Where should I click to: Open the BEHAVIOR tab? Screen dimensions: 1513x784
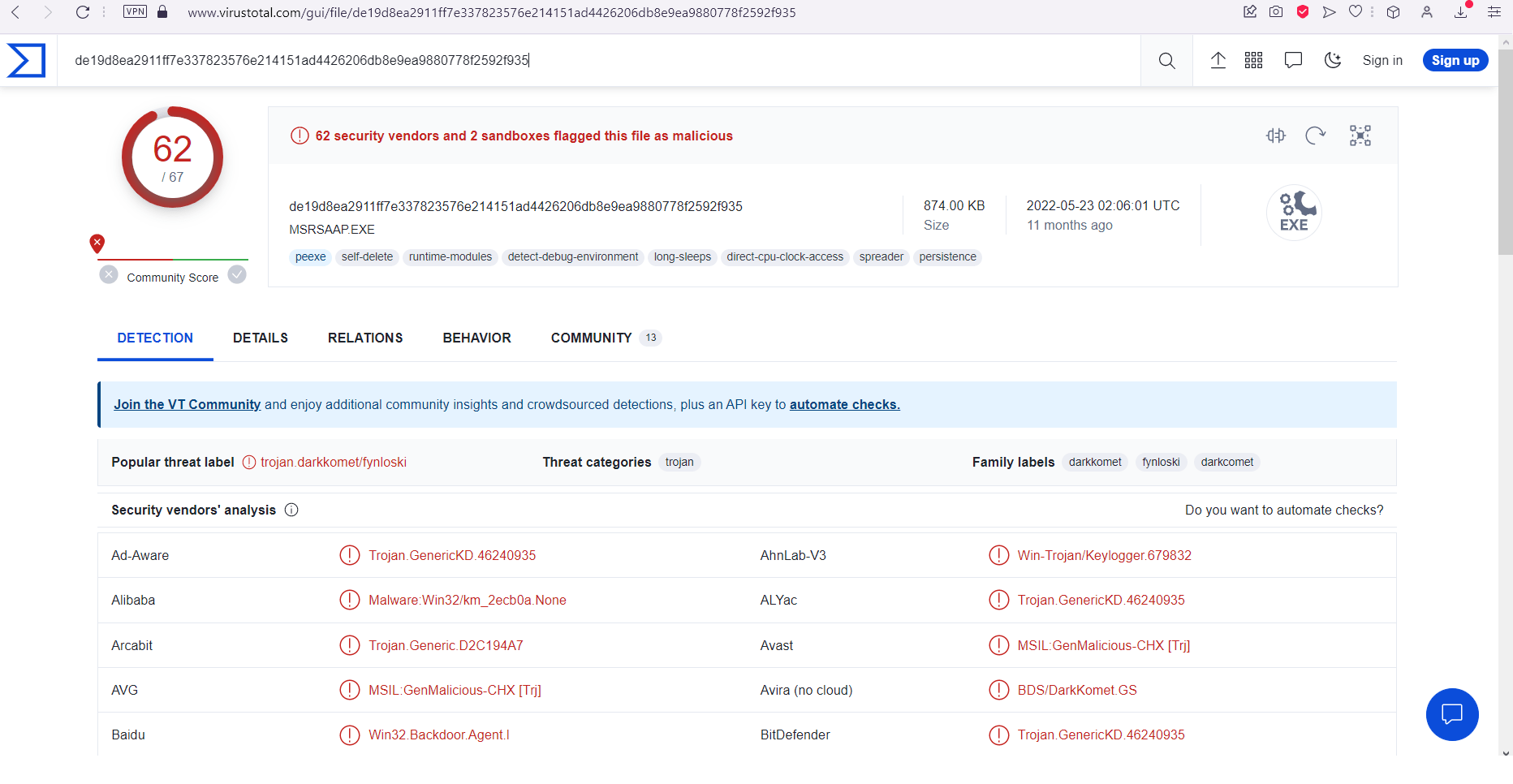[477, 338]
